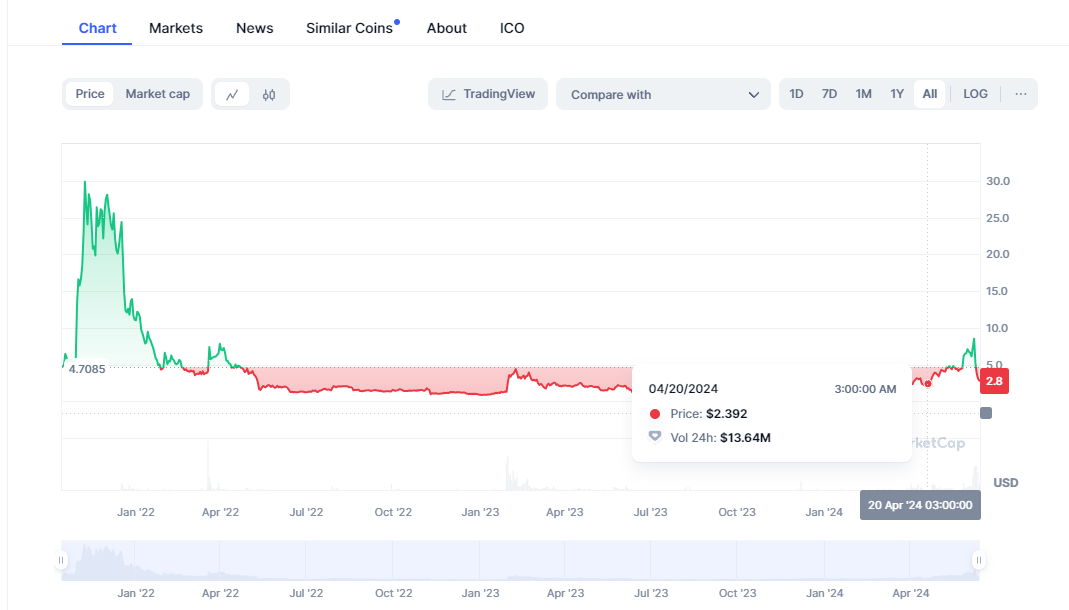The image size is (1069, 610).
Task: Select the 1Y time range
Action: [x=897, y=94]
